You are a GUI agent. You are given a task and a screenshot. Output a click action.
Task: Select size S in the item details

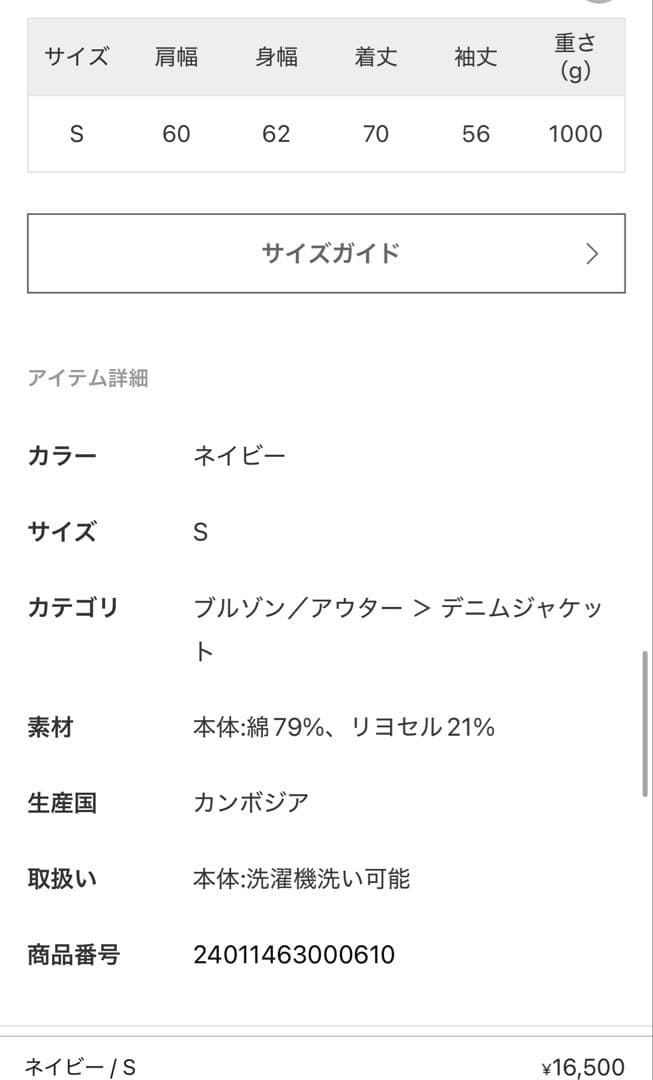coord(200,533)
